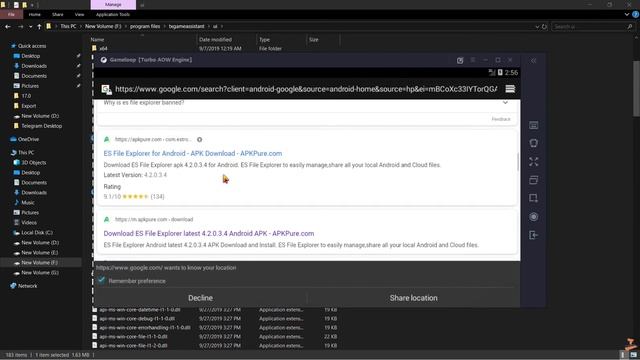
Task: Click the Feedback link
Action: pyautogui.click(x=501, y=119)
